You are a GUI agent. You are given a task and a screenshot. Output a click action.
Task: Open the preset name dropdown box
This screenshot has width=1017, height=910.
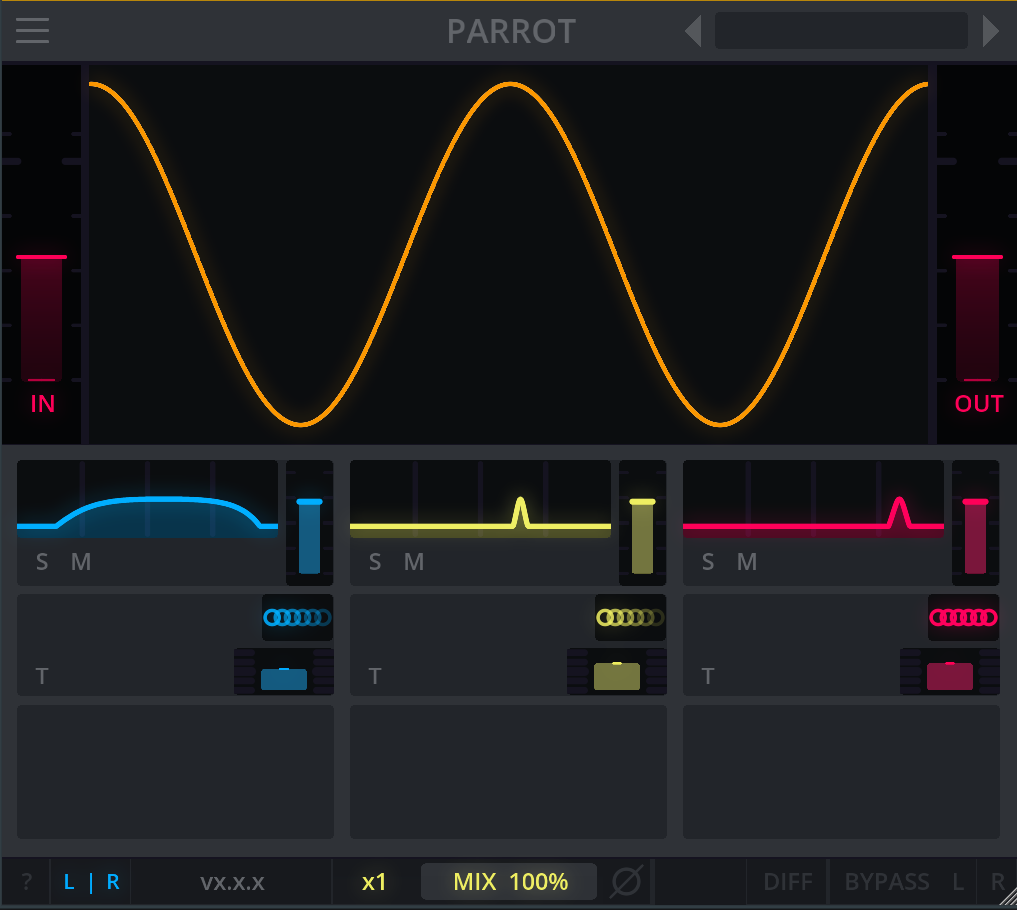pos(841,30)
